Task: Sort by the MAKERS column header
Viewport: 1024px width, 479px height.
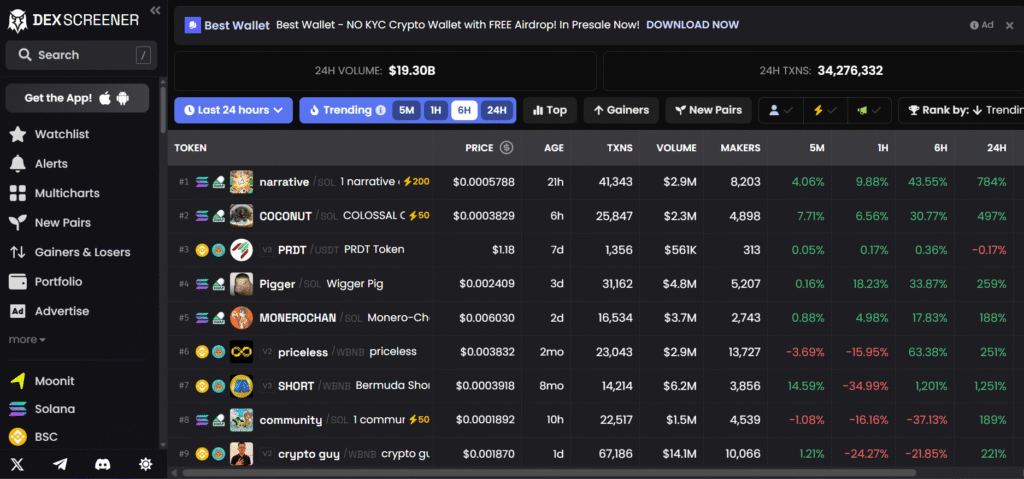Action: [741, 148]
